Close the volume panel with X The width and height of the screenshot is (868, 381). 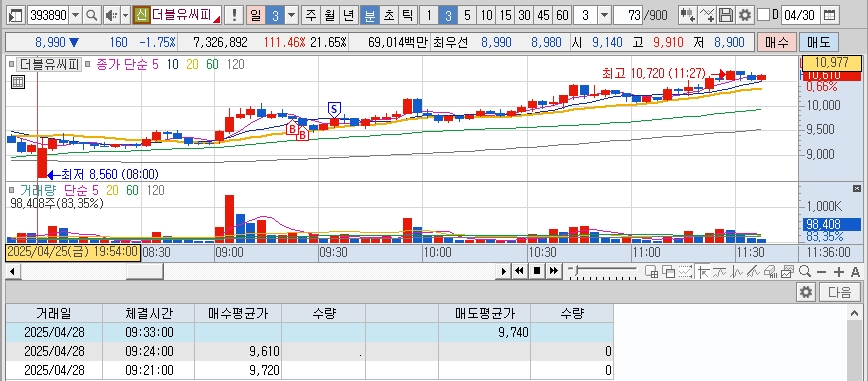click(x=857, y=189)
